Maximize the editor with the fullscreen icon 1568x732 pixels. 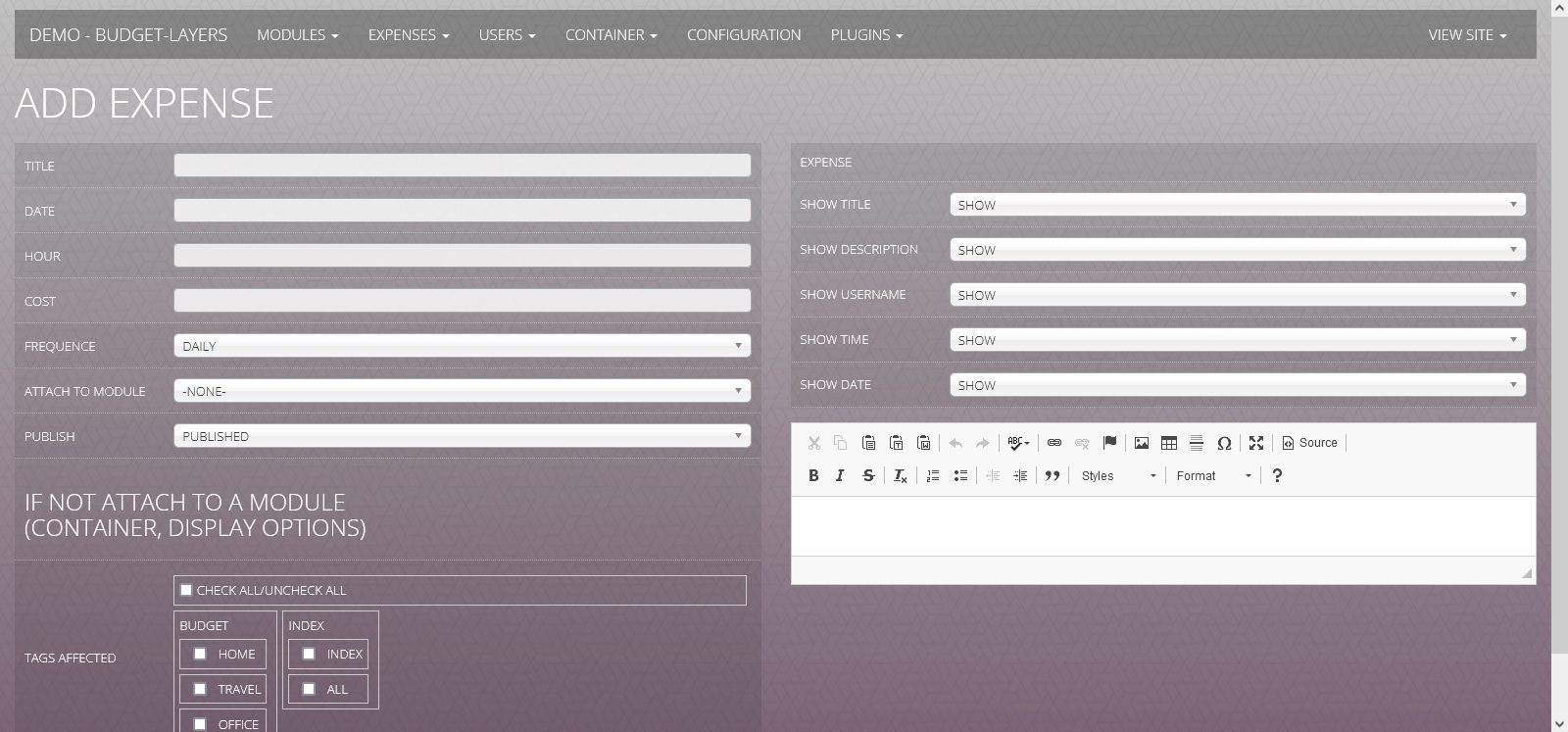tap(1256, 443)
